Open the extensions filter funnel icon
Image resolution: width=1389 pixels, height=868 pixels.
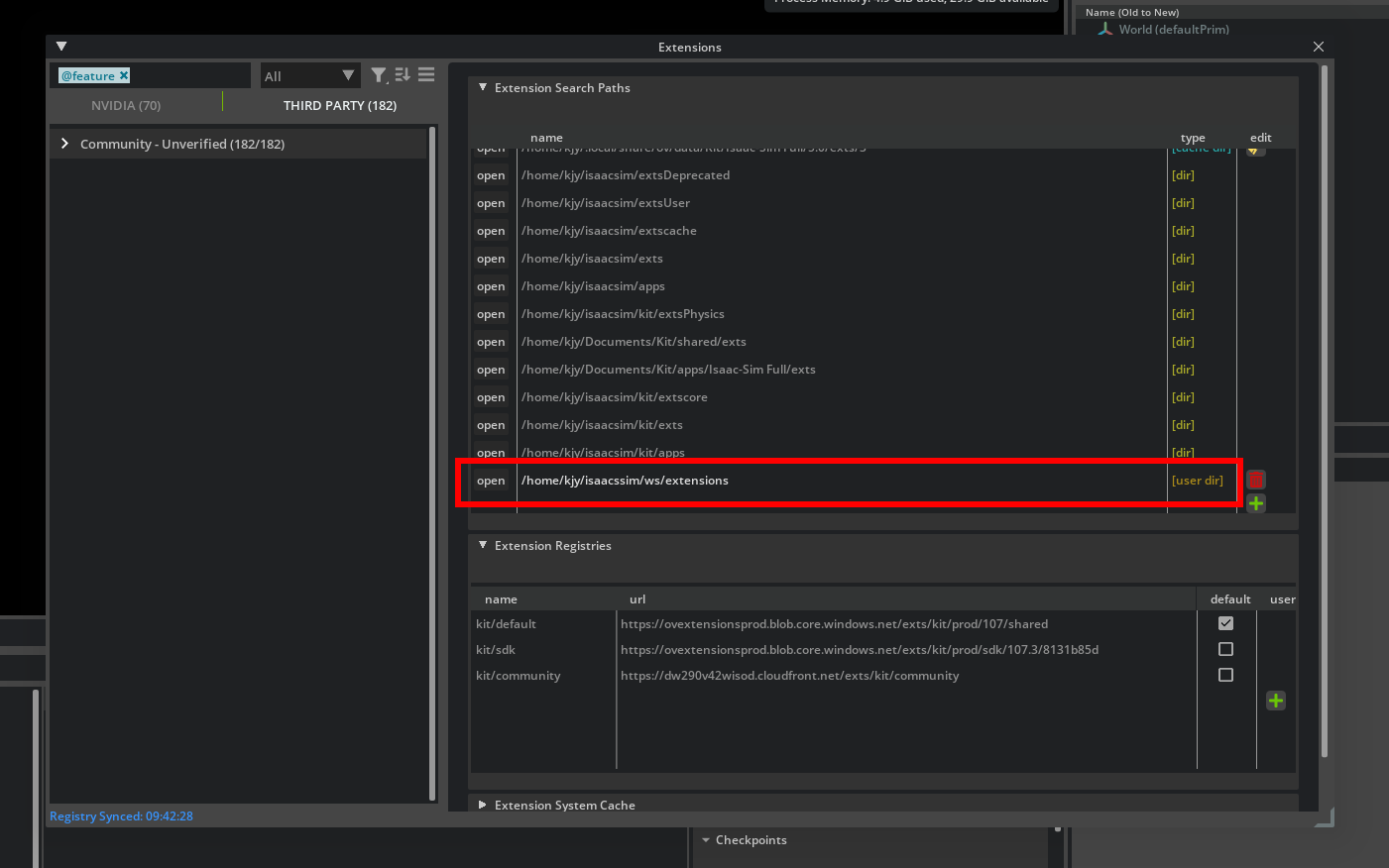[x=379, y=75]
